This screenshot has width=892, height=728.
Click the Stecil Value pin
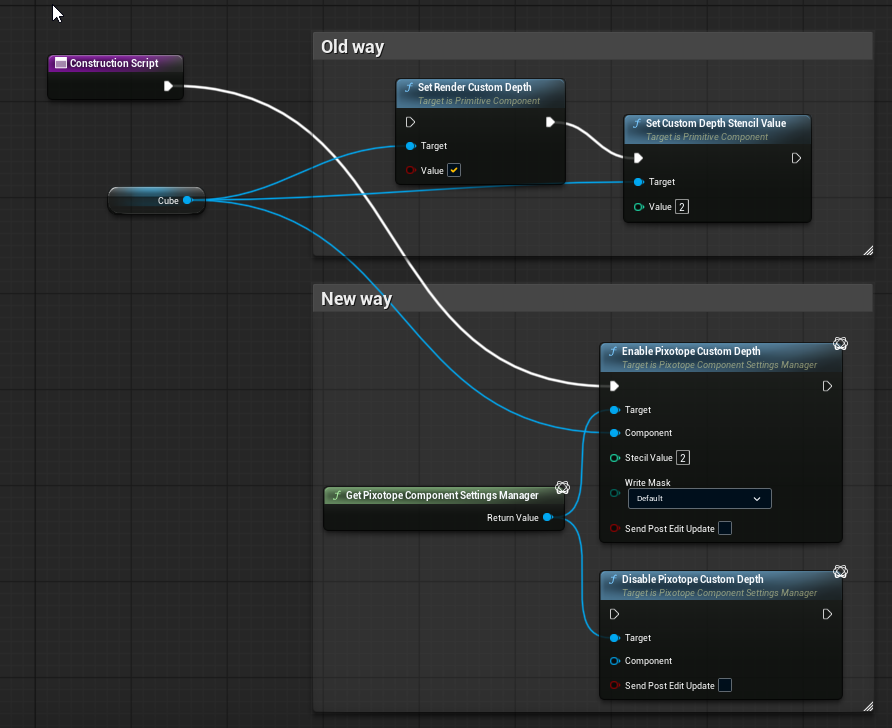[x=614, y=458]
